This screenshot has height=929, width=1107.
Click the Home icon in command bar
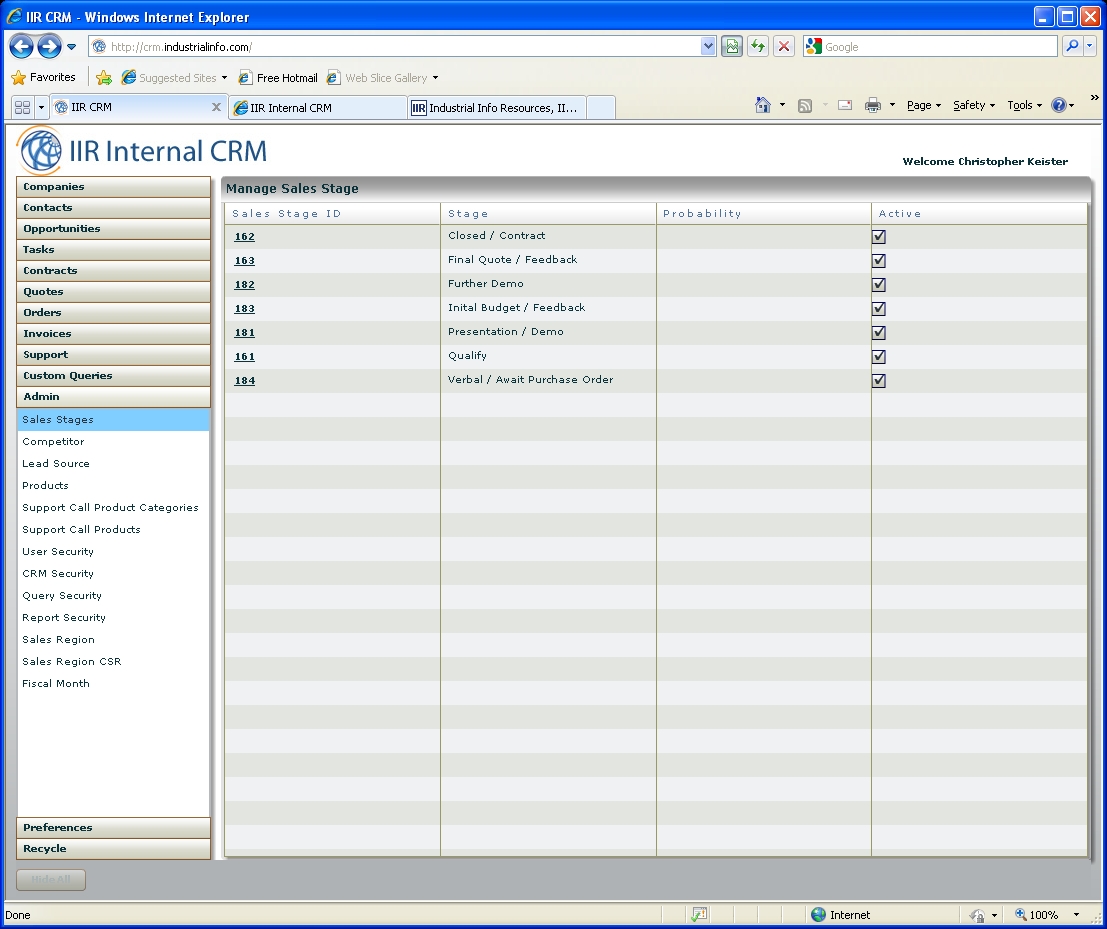(763, 105)
